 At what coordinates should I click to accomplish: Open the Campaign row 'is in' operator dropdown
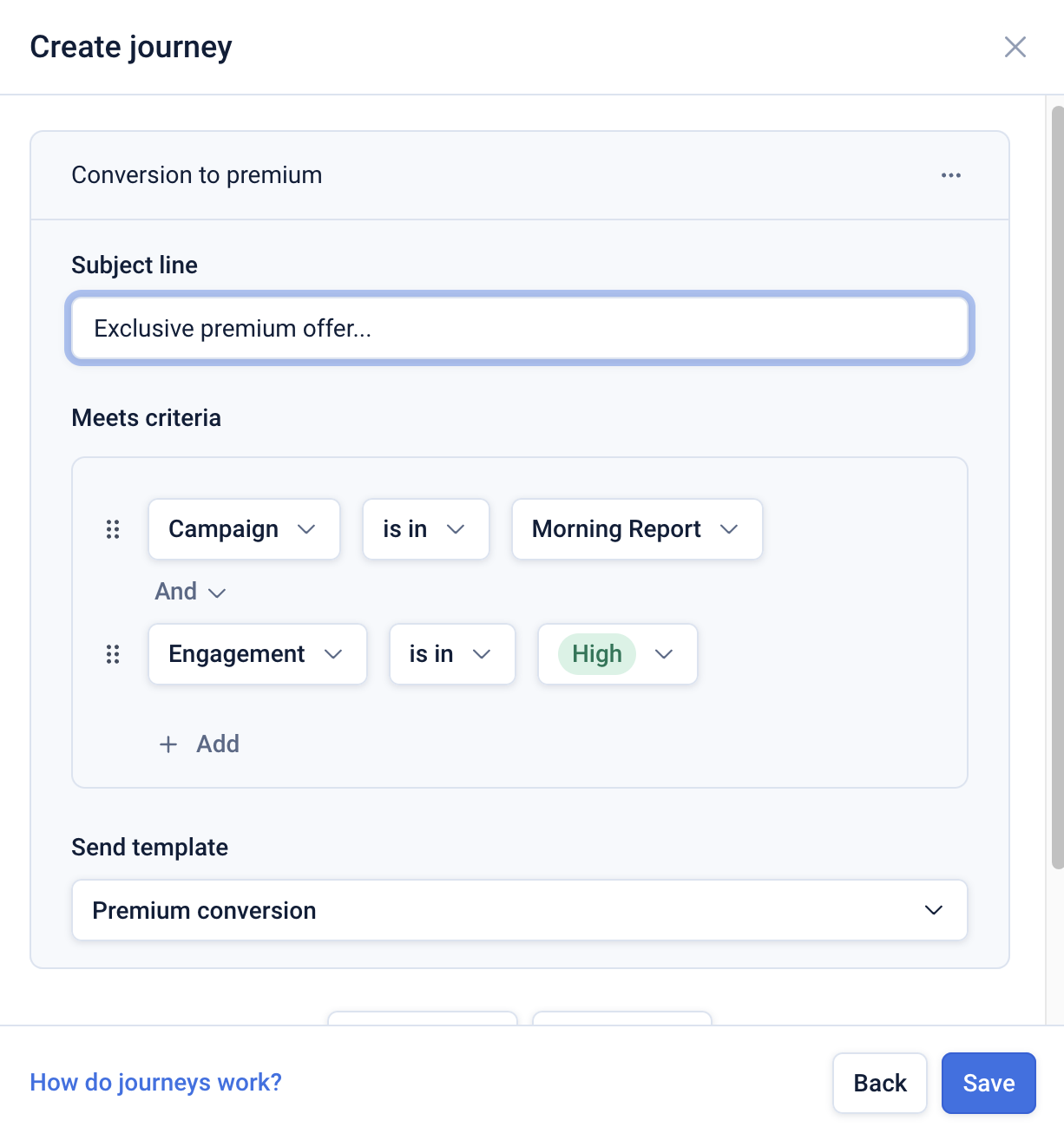pos(425,529)
